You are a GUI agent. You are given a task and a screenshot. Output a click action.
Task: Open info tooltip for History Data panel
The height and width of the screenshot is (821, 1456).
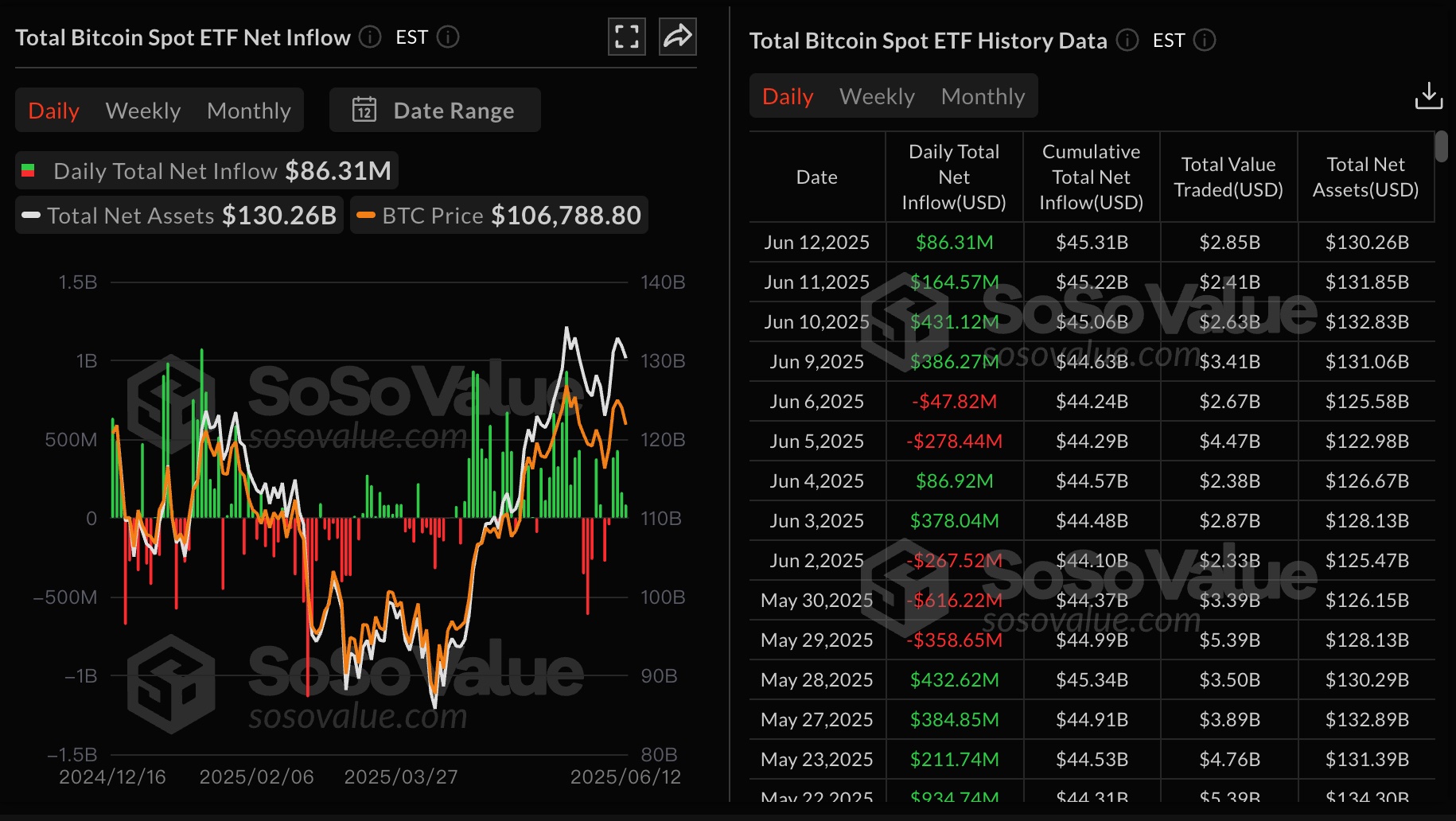coord(1127,40)
